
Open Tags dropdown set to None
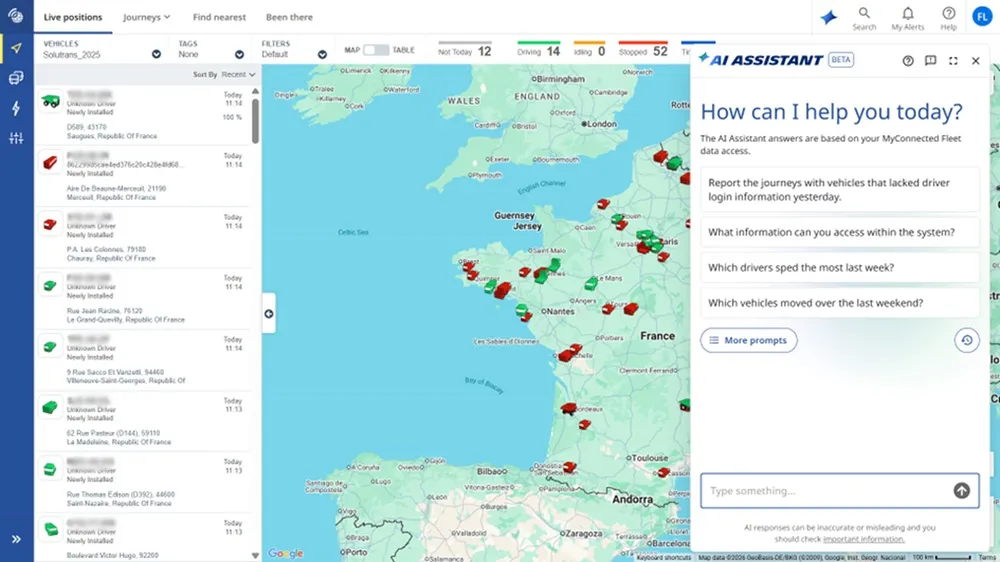(211, 49)
